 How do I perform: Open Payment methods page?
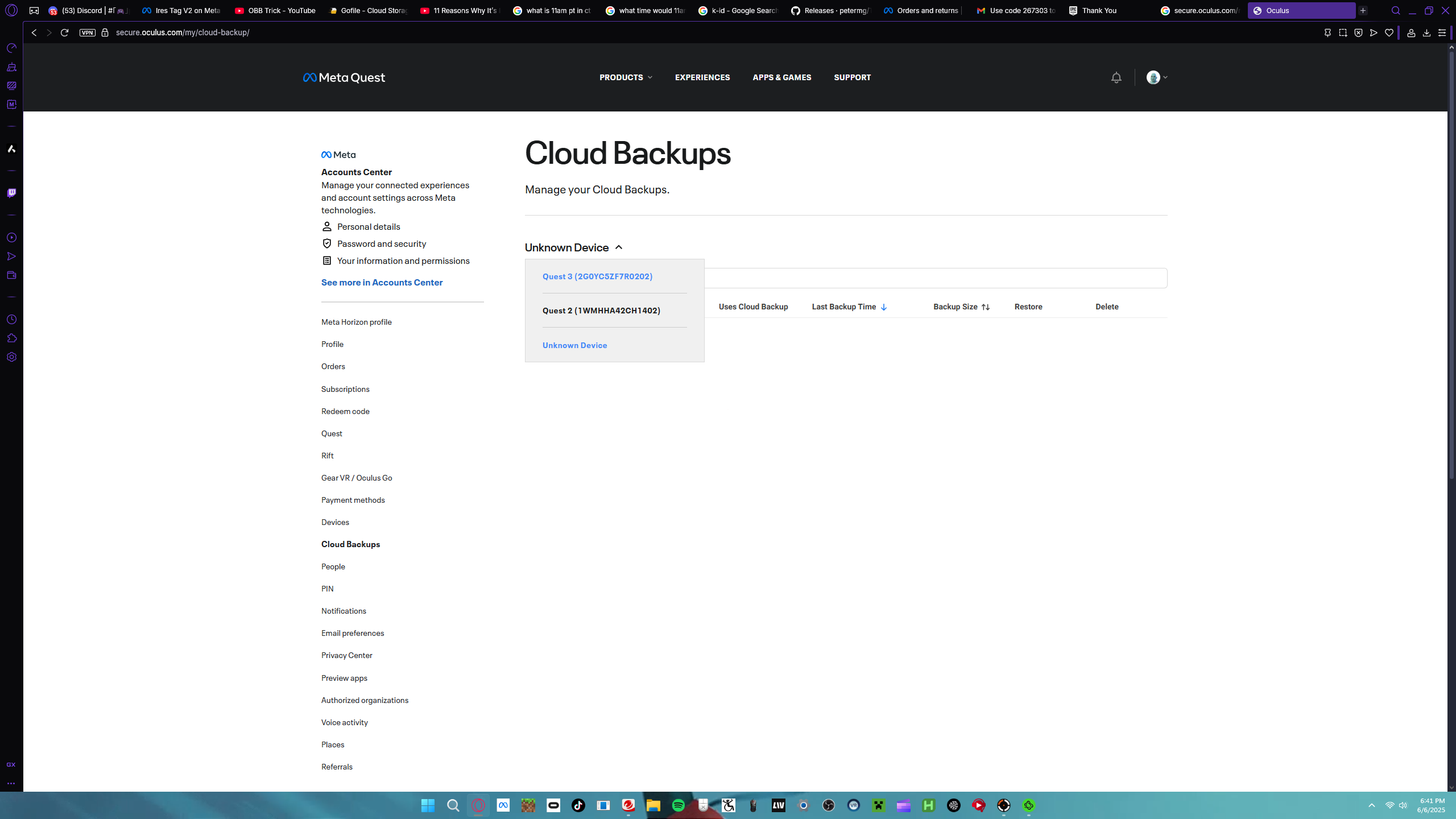coord(353,500)
